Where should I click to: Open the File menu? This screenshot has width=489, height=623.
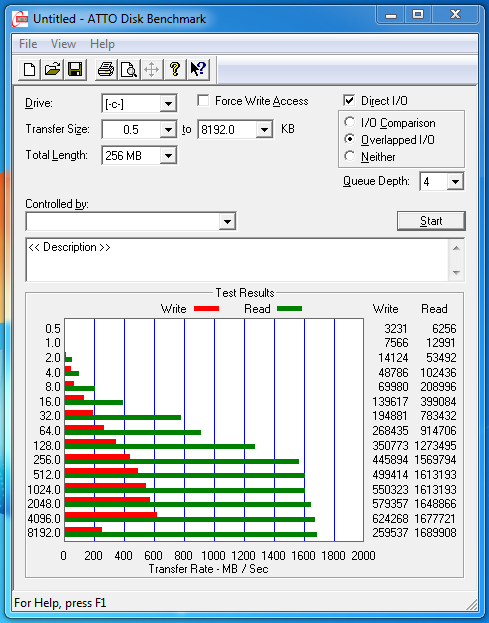[x=28, y=44]
